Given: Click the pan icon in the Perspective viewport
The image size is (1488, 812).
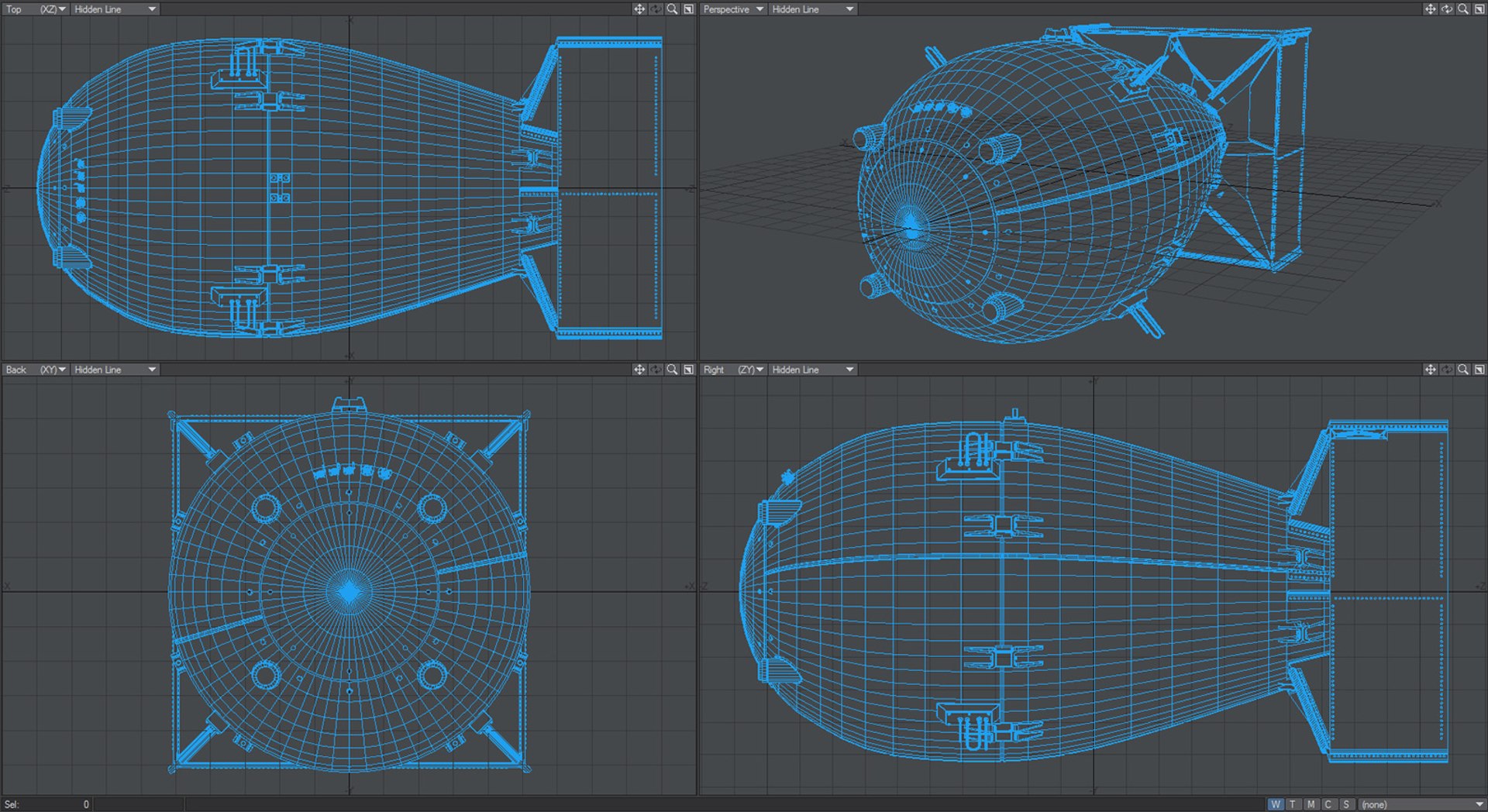Looking at the screenshot, I should click(x=1430, y=9).
